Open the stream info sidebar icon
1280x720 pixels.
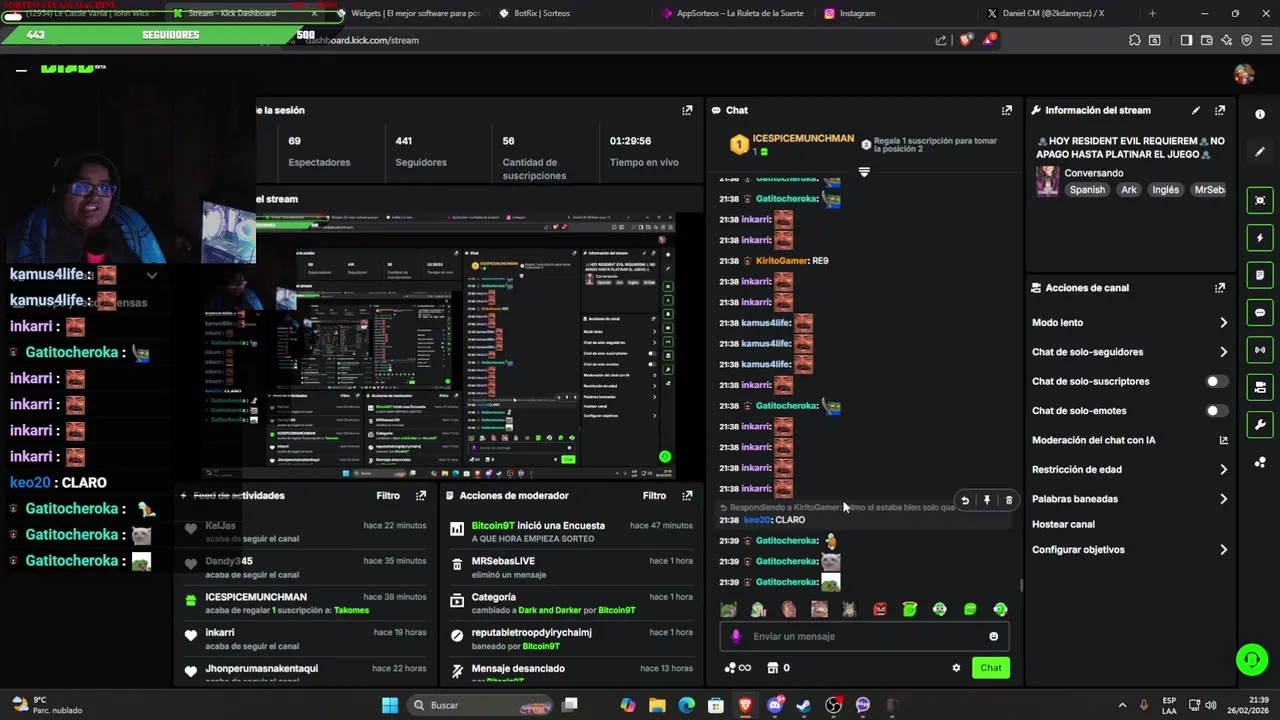pyautogui.click(x=1260, y=114)
